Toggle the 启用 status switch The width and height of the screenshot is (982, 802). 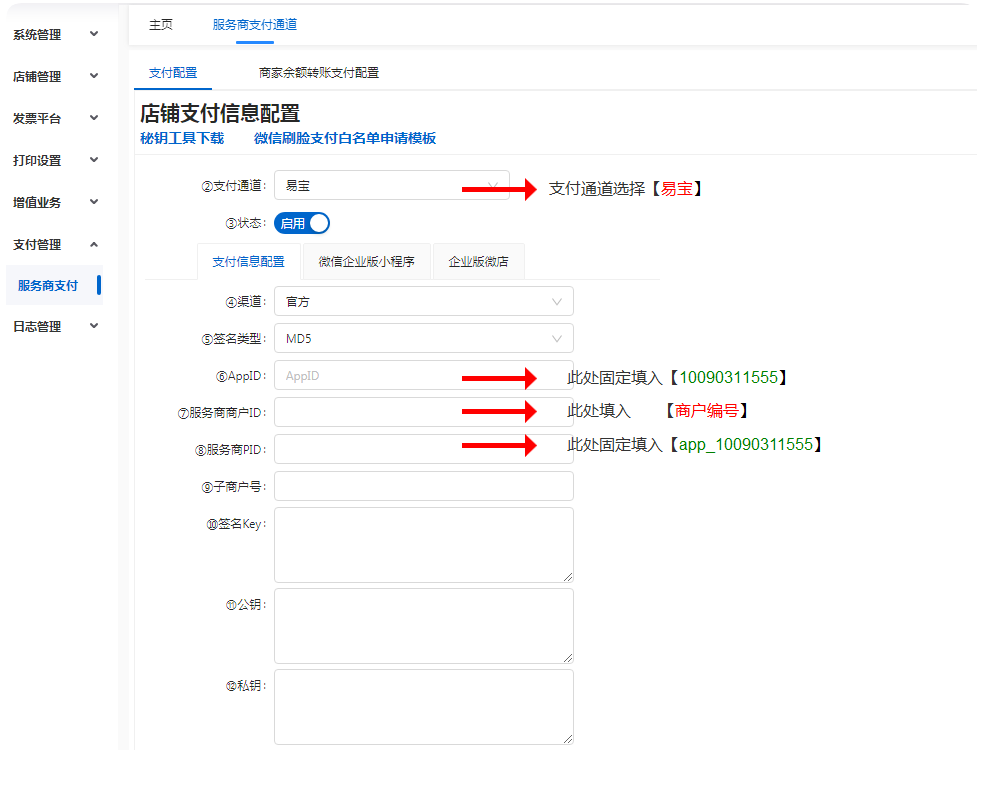301,224
